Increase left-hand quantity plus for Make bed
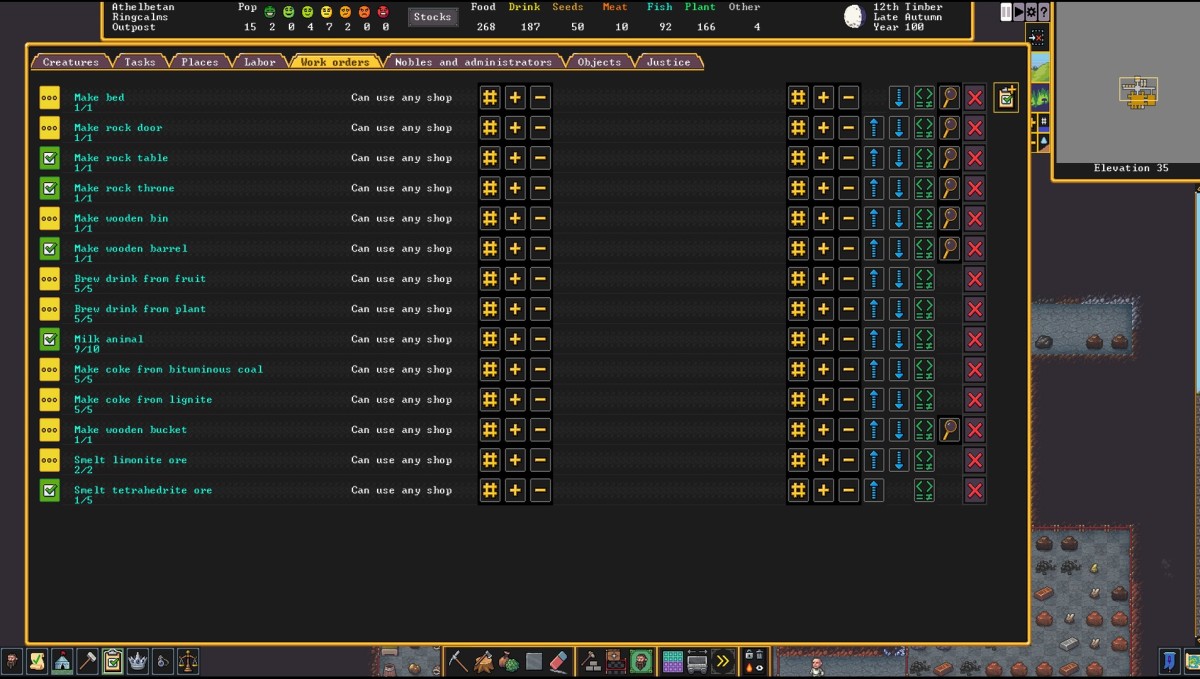1200x679 pixels. (x=515, y=98)
